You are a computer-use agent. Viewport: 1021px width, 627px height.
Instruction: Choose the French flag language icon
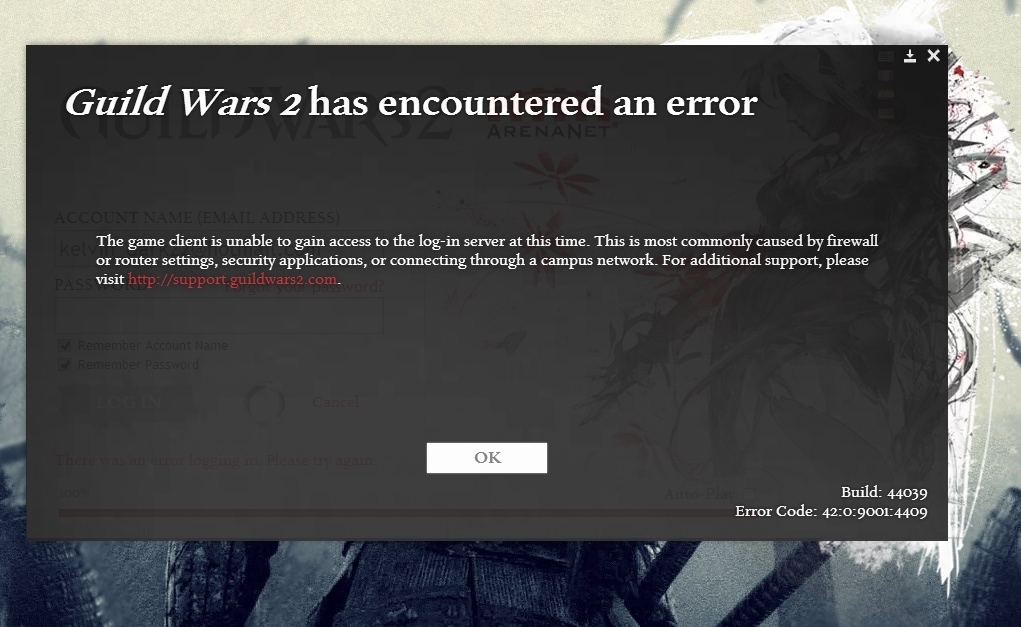[x=886, y=76]
